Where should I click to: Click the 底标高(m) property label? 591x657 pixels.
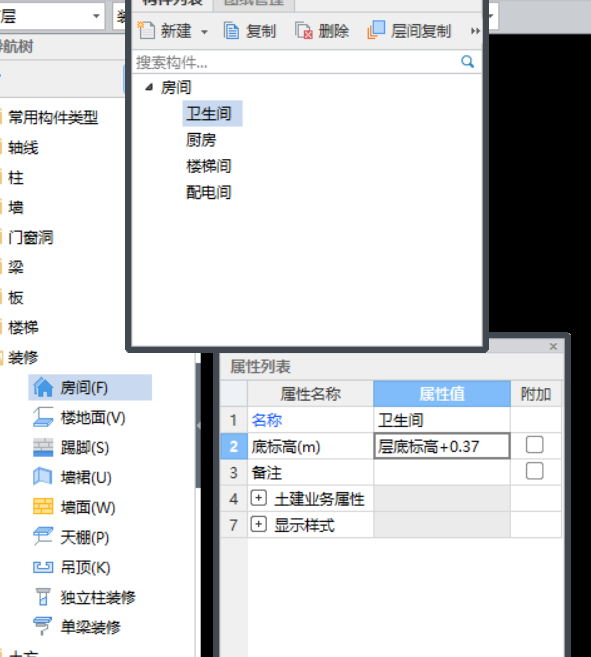pyautogui.click(x=286, y=447)
